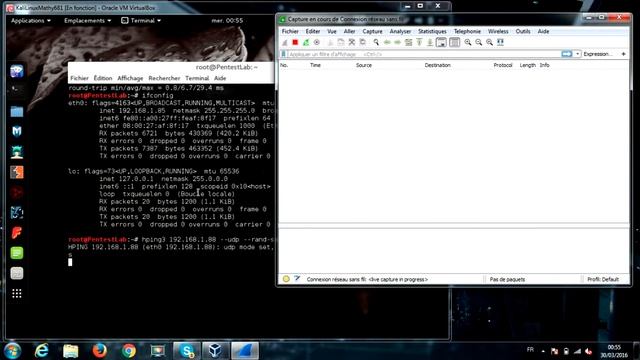The height and width of the screenshot is (360, 640).
Task: Jump to the last packet icon
Action: click(430, 42)
